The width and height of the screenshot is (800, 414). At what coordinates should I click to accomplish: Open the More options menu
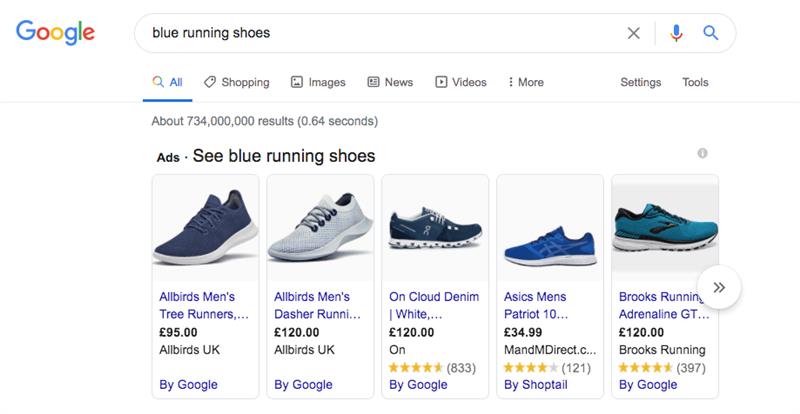(526, 82)
